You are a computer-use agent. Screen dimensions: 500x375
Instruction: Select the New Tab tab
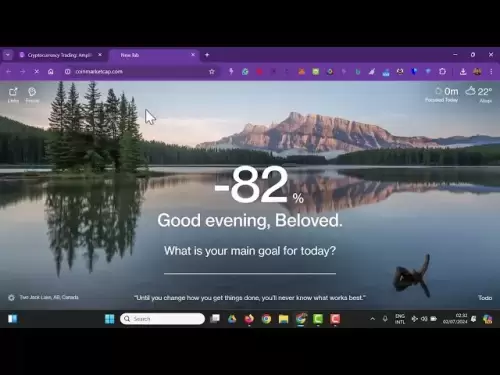point(154,55)
